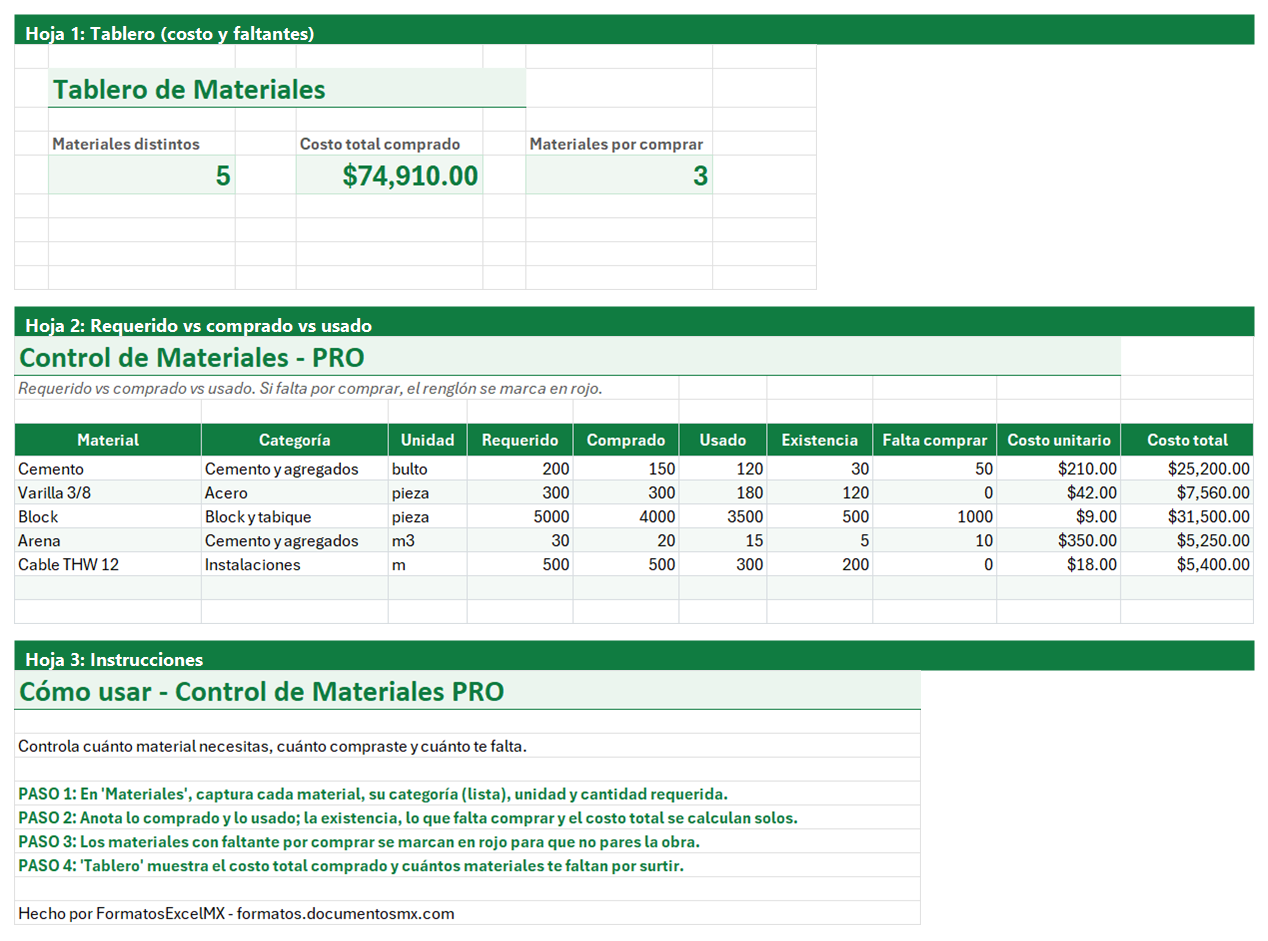Select the 'Existencia' column header

click(x=820, y=440)
